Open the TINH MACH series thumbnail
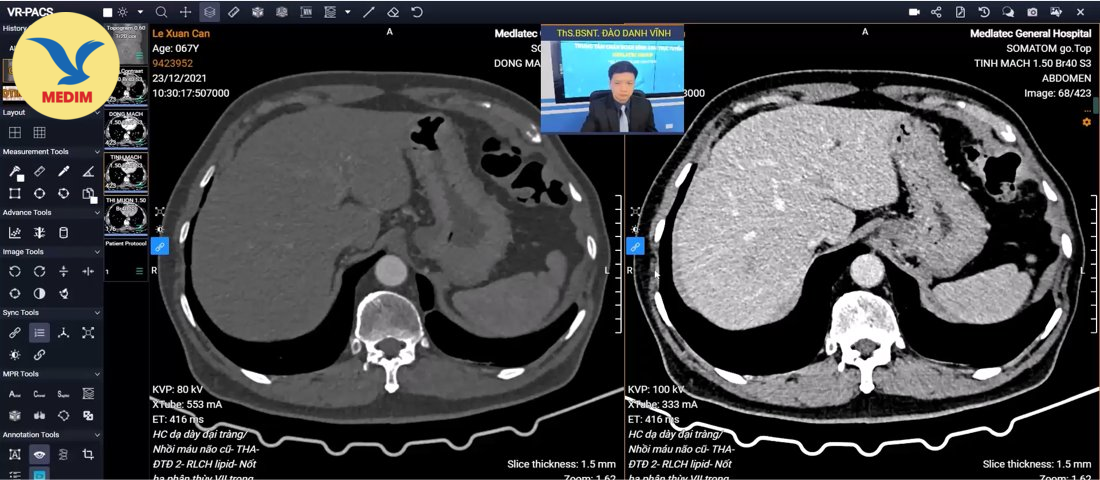The height and width of the screenshot is (480, 1100). tap(126, 172)
